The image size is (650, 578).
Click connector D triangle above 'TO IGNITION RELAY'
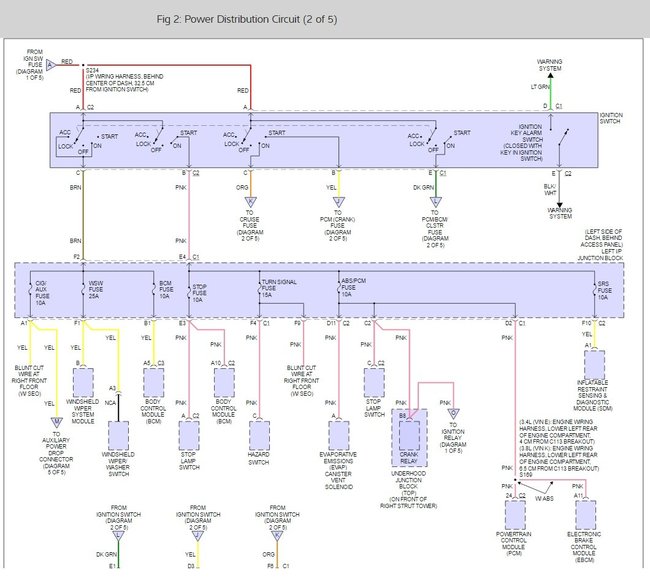[454, 413]
